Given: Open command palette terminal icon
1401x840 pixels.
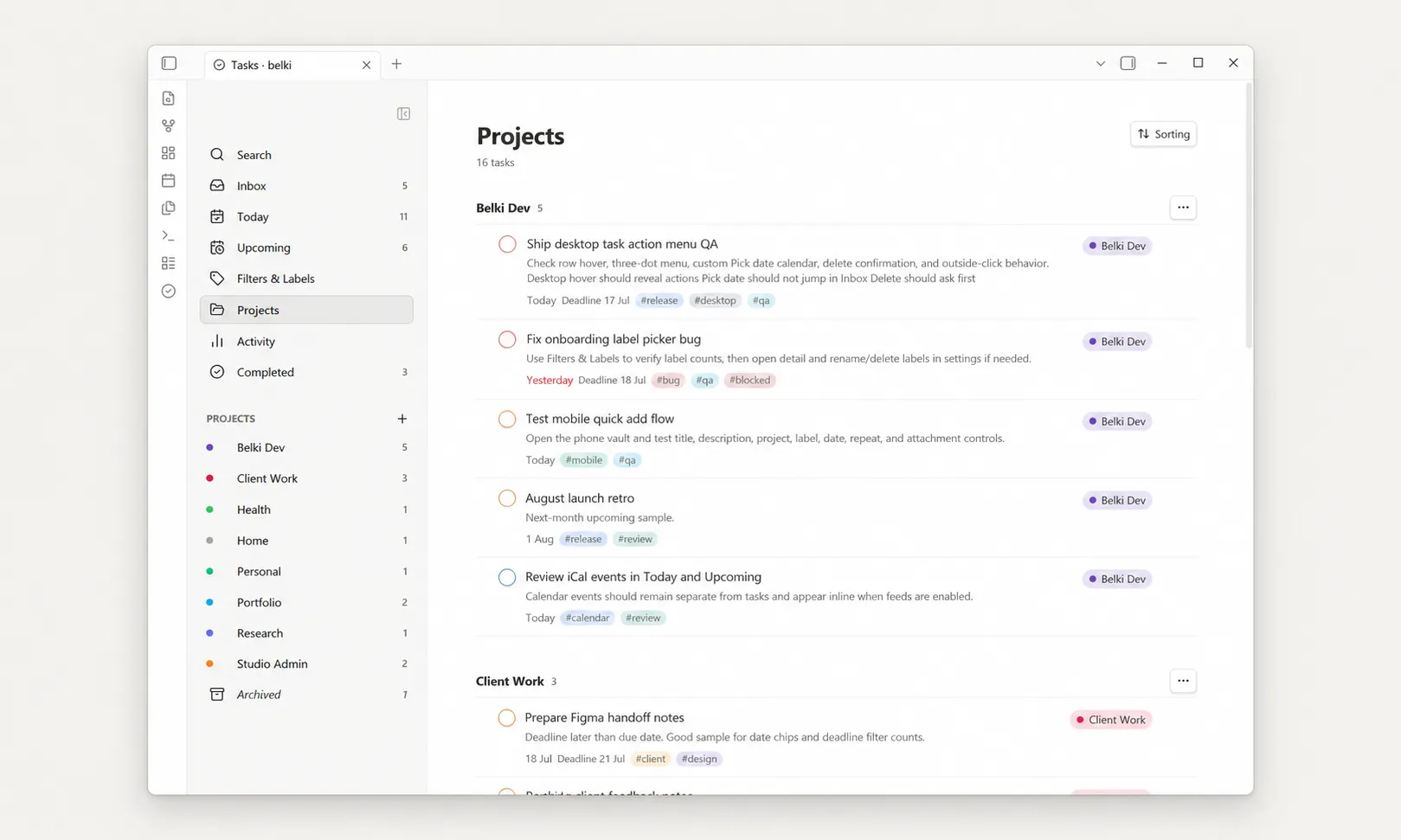Looking at the screenshot, I should point(169,235).
